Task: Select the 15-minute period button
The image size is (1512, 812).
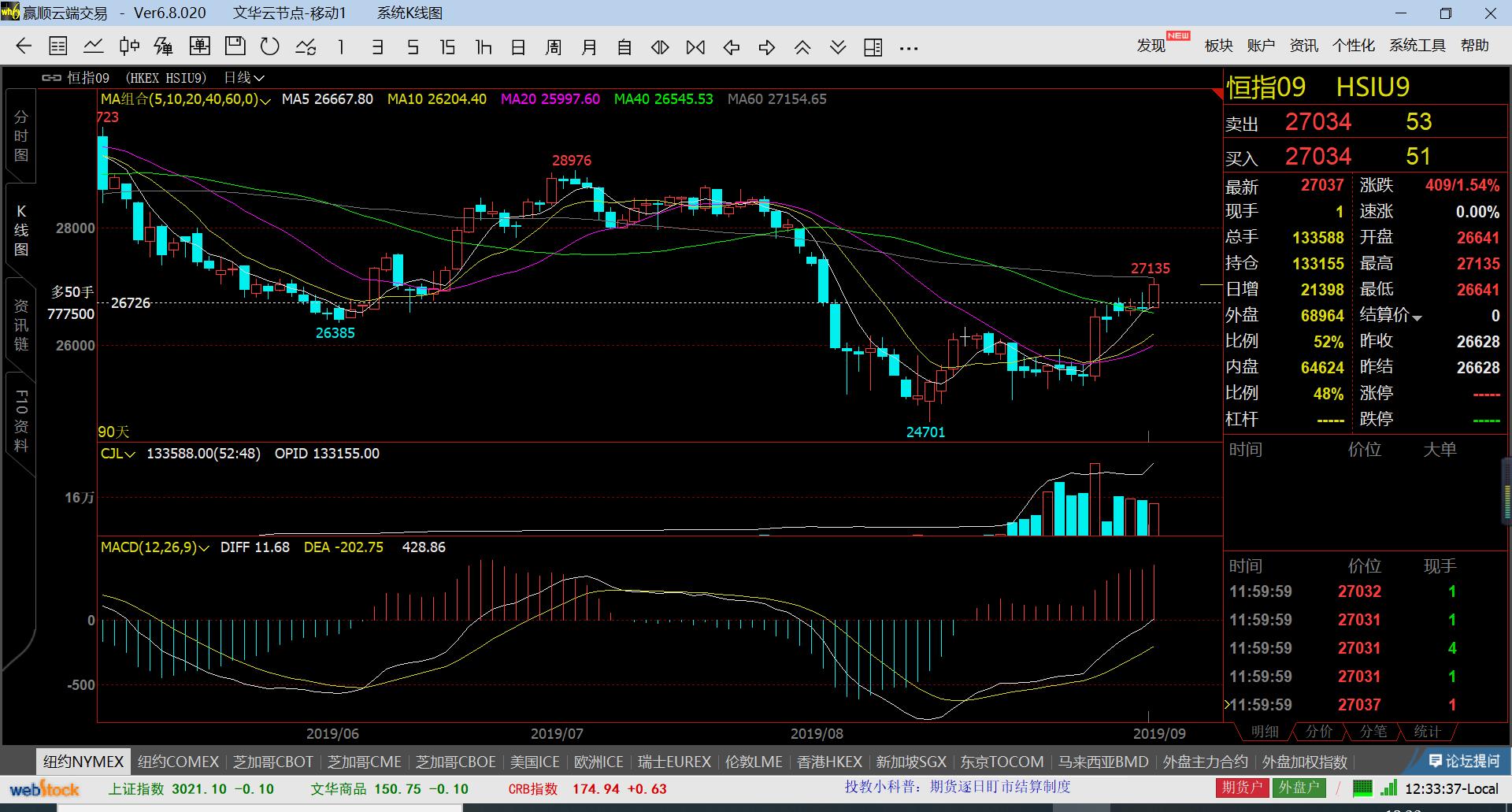Action: [447, 47]
